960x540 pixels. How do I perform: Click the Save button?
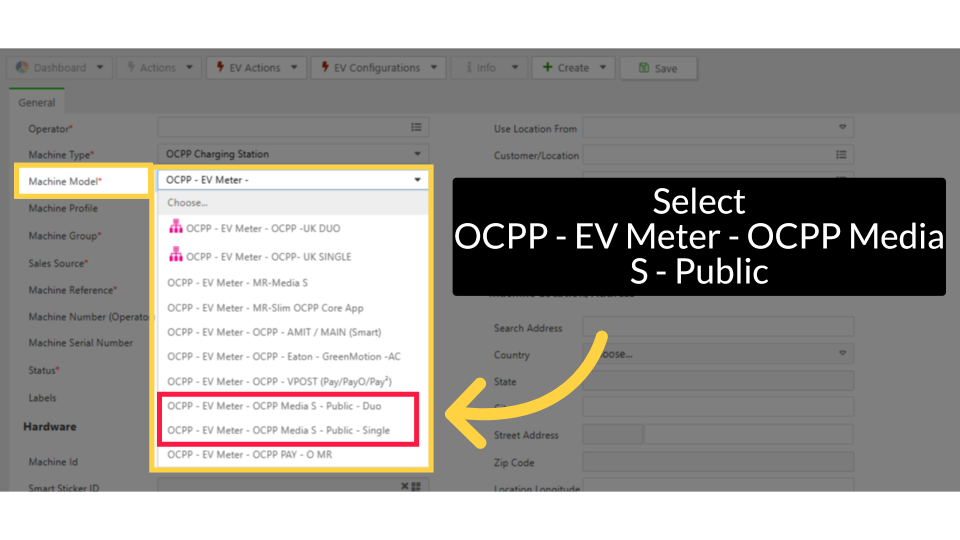tap(658, 68)
